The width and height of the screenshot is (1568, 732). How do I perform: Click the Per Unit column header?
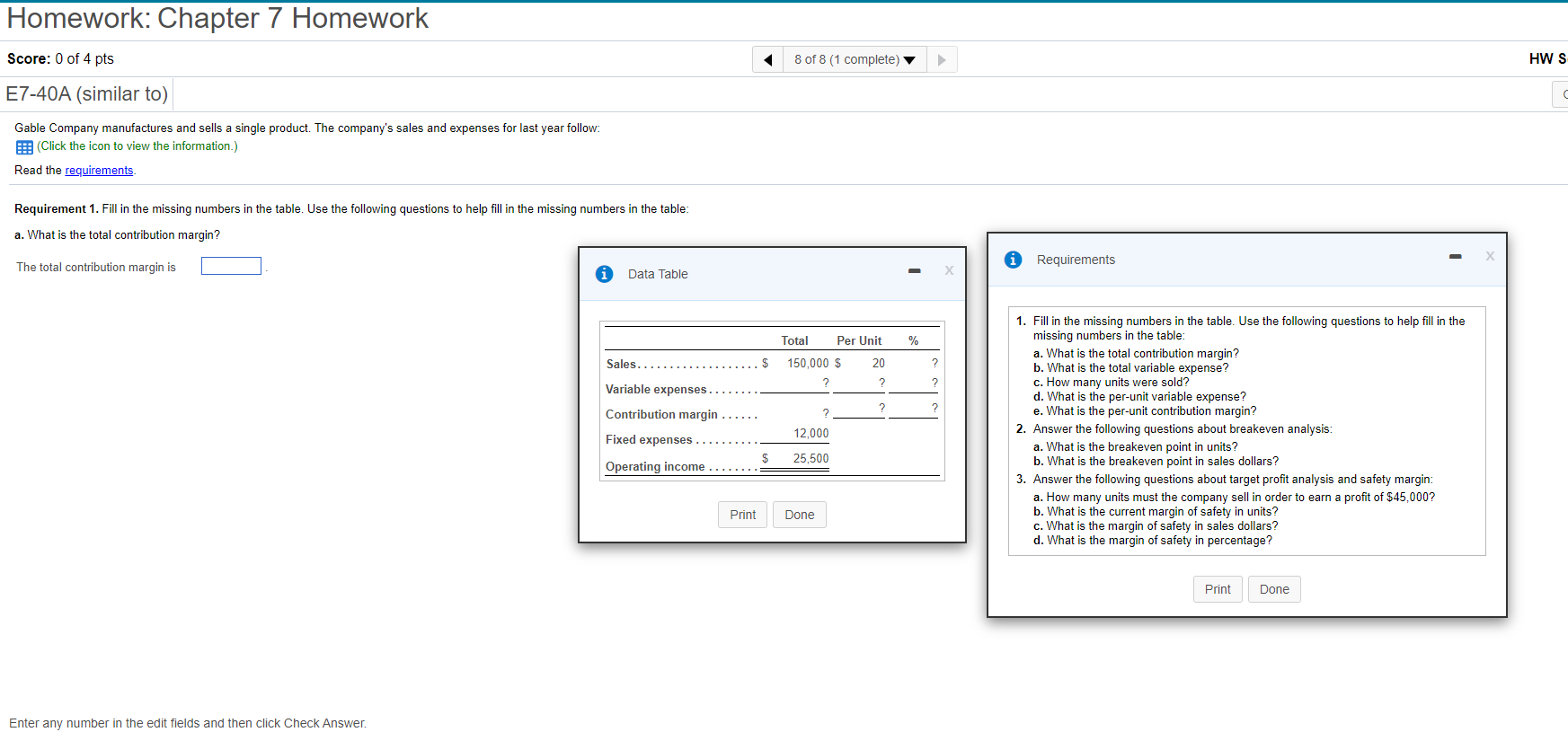point(859,341)
